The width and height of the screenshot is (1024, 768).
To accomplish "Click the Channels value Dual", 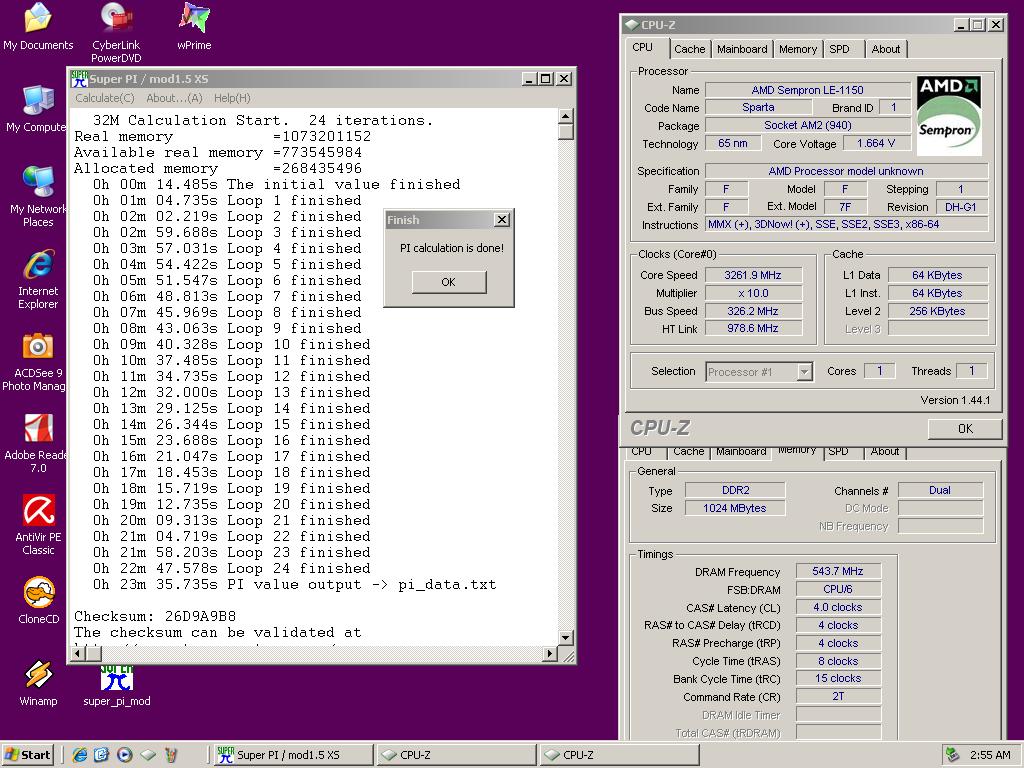I will 940,490.
